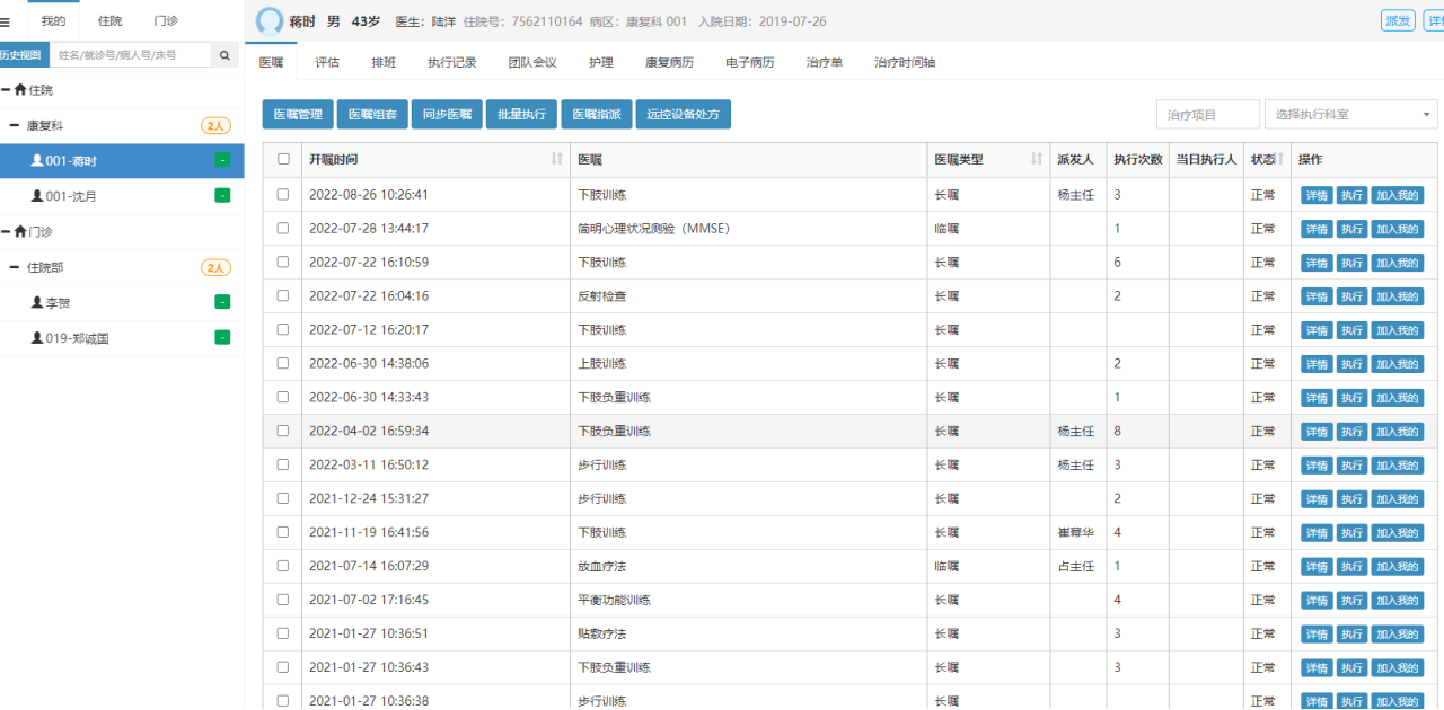Screen dimensions: 1444x710
Task: Collapse the 住院部 tree node
Action: (x=15, y=268)
